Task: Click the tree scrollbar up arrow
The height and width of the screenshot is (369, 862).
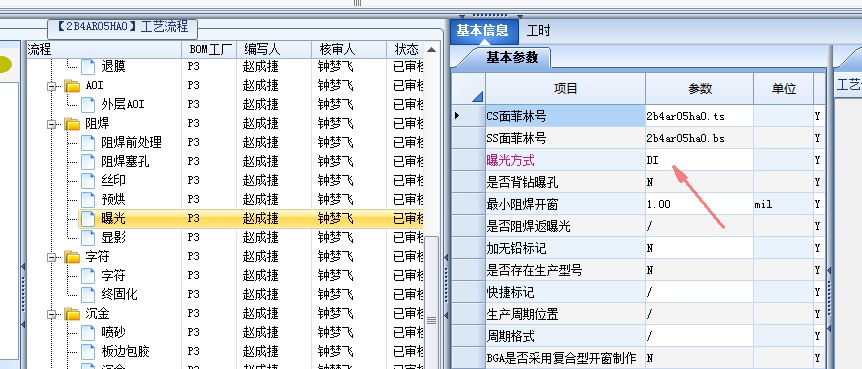Action: coord(432,50)
